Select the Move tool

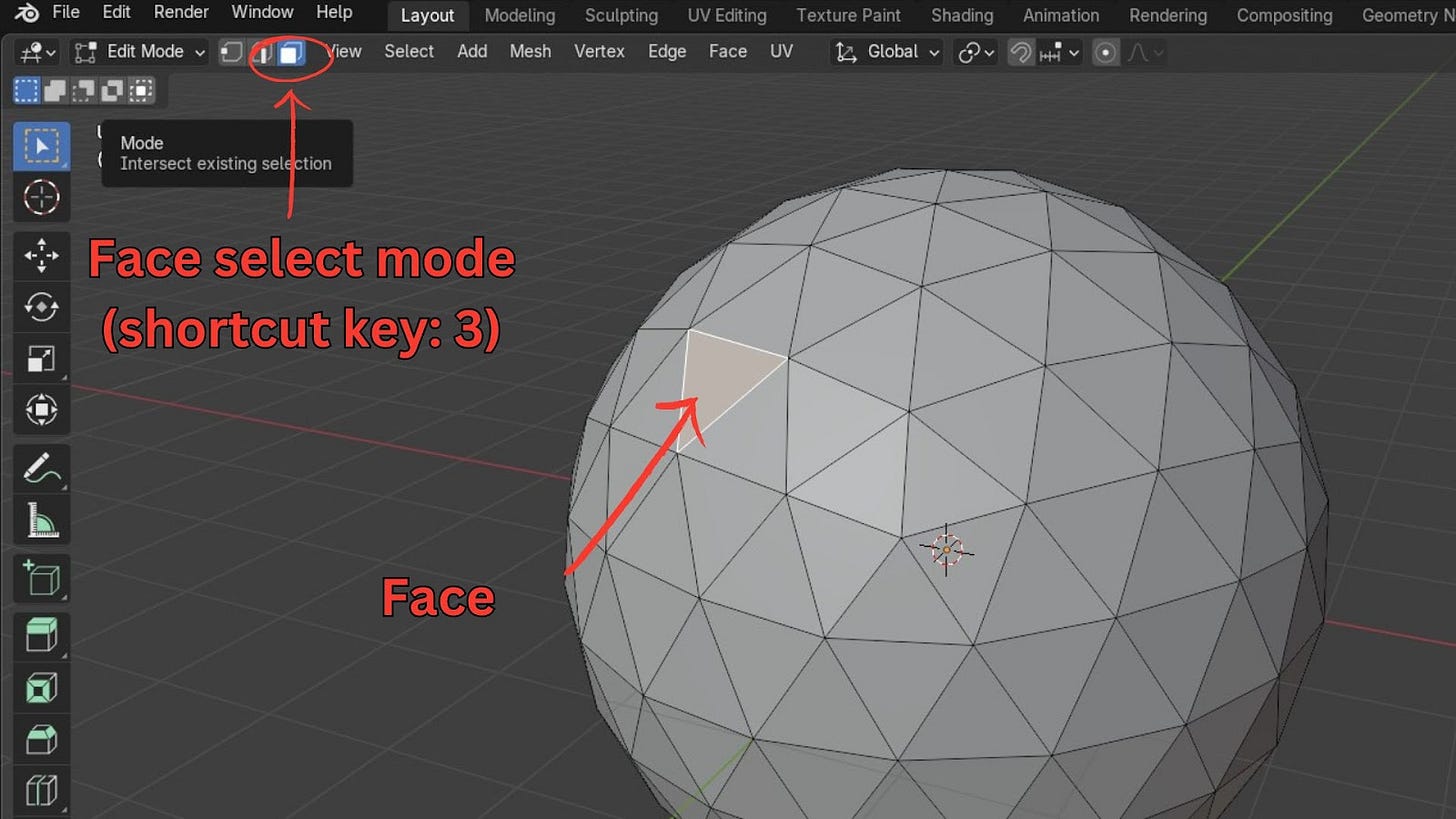tap(41, 256)
